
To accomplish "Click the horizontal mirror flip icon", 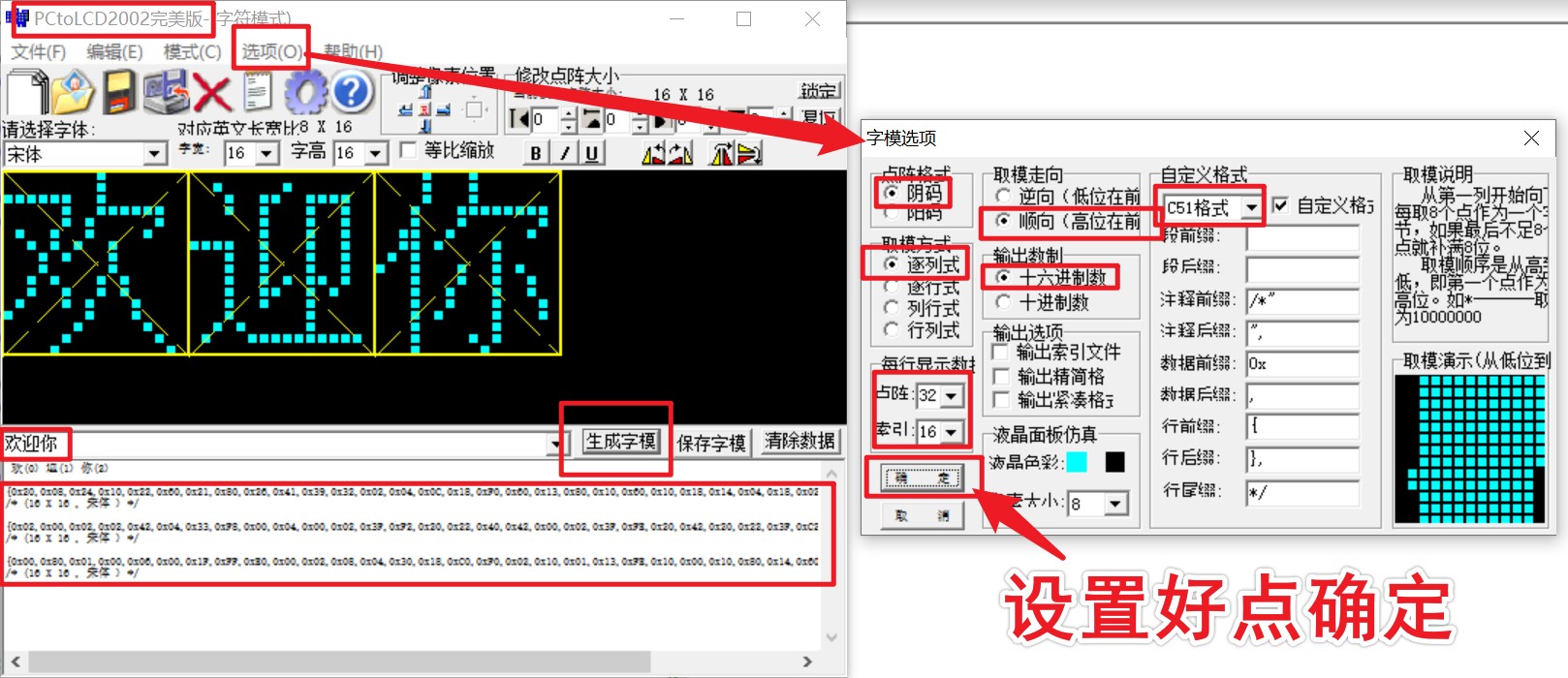I will [x=722, y=152].
